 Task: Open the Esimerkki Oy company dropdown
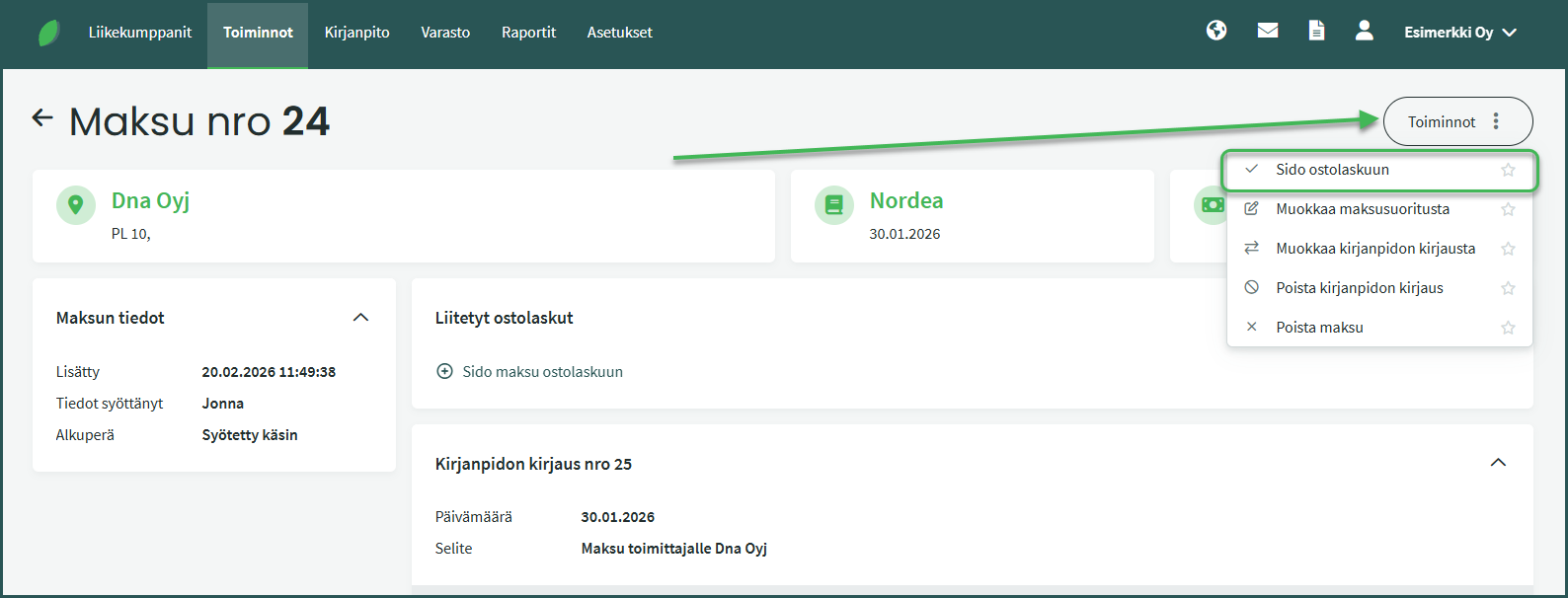click(x=1459, y=33)
